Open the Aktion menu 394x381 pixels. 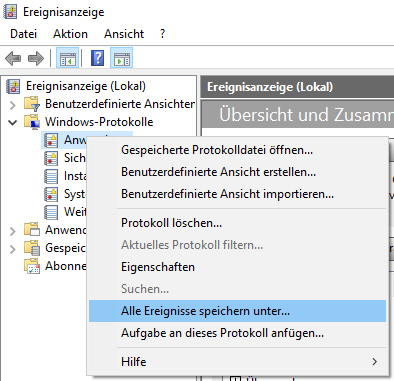[x=70, y=34]
